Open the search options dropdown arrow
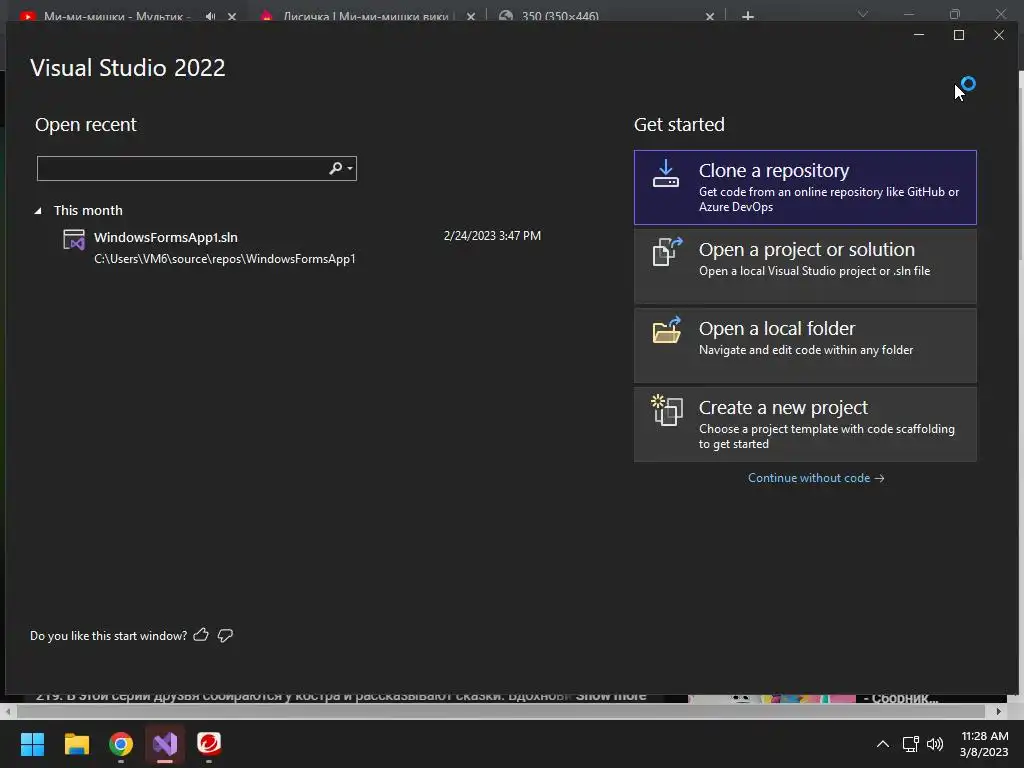This screenshot has height=768, width=1024. pos(351,168)
